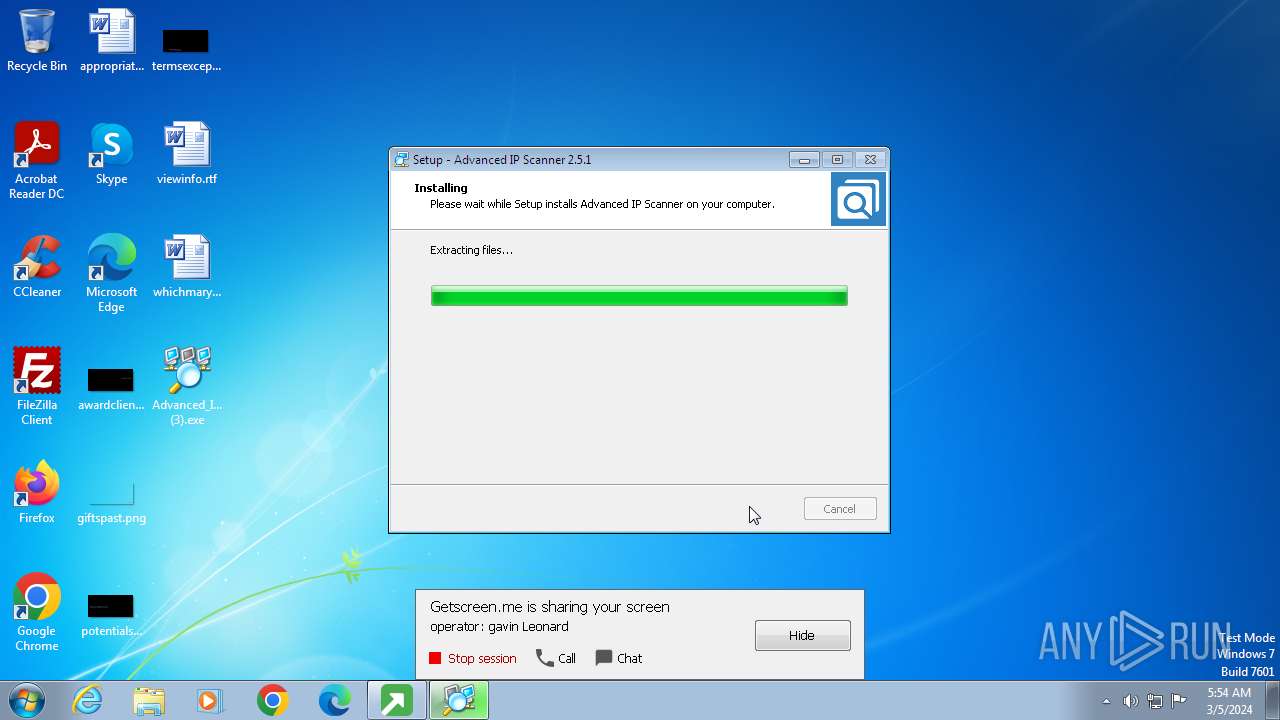Screen dimensions: 1280x720
Task: Click the Setup window title bar icon
Action: click(402, 160)
